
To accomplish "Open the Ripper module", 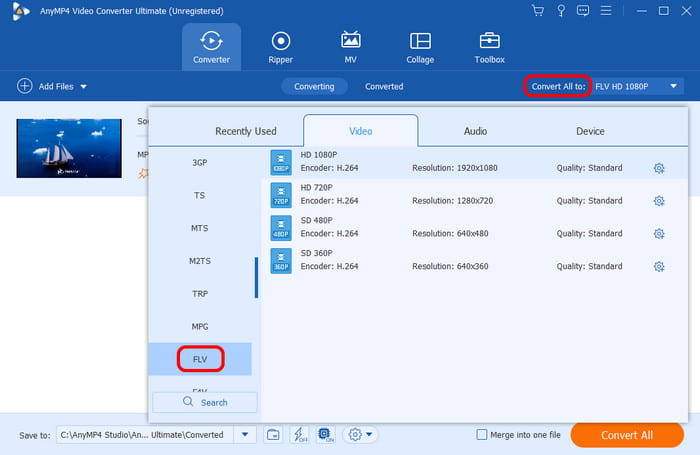I will click(x=280, y=47).
